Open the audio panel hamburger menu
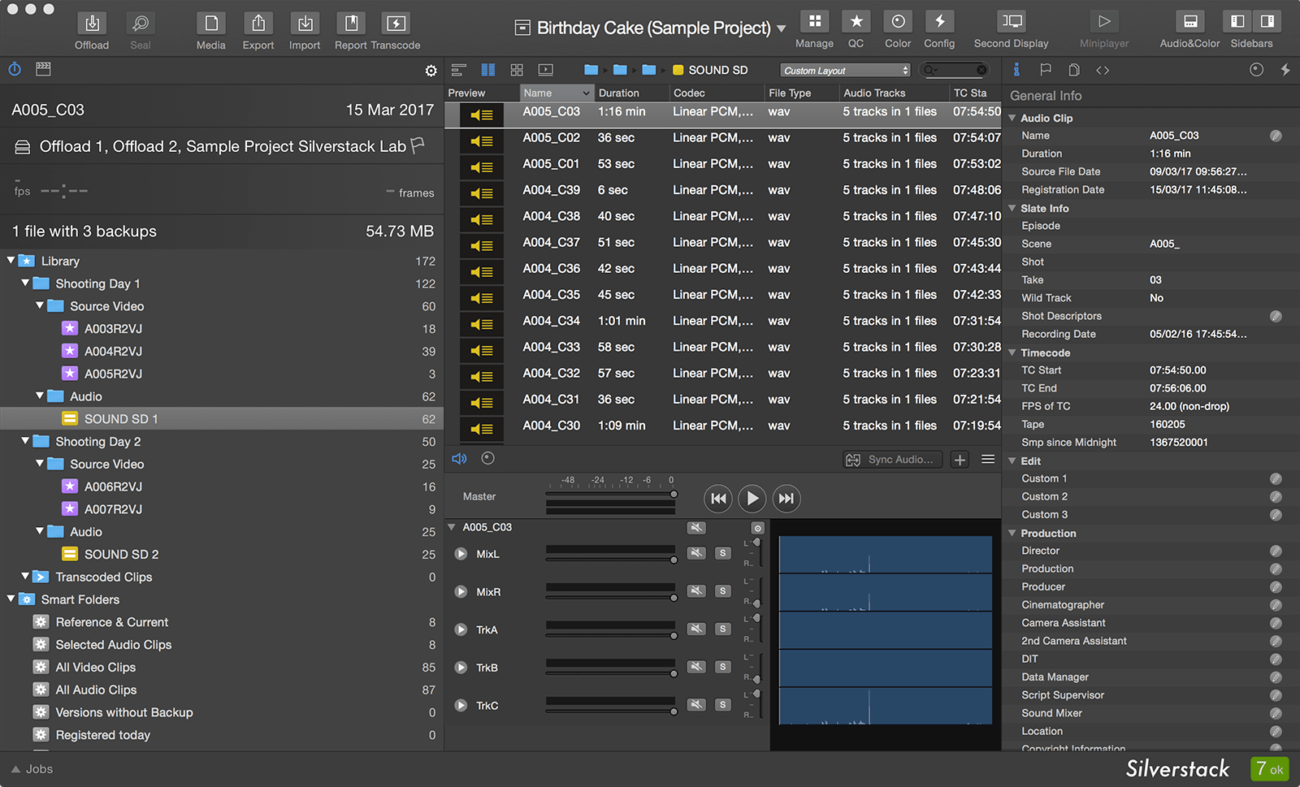 (988, 460)
